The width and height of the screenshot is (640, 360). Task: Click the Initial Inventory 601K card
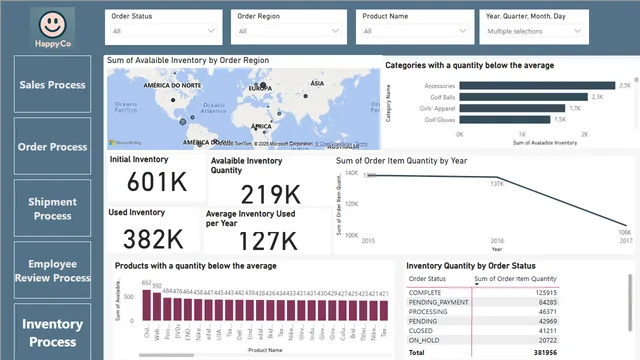[x=157, y=178]
